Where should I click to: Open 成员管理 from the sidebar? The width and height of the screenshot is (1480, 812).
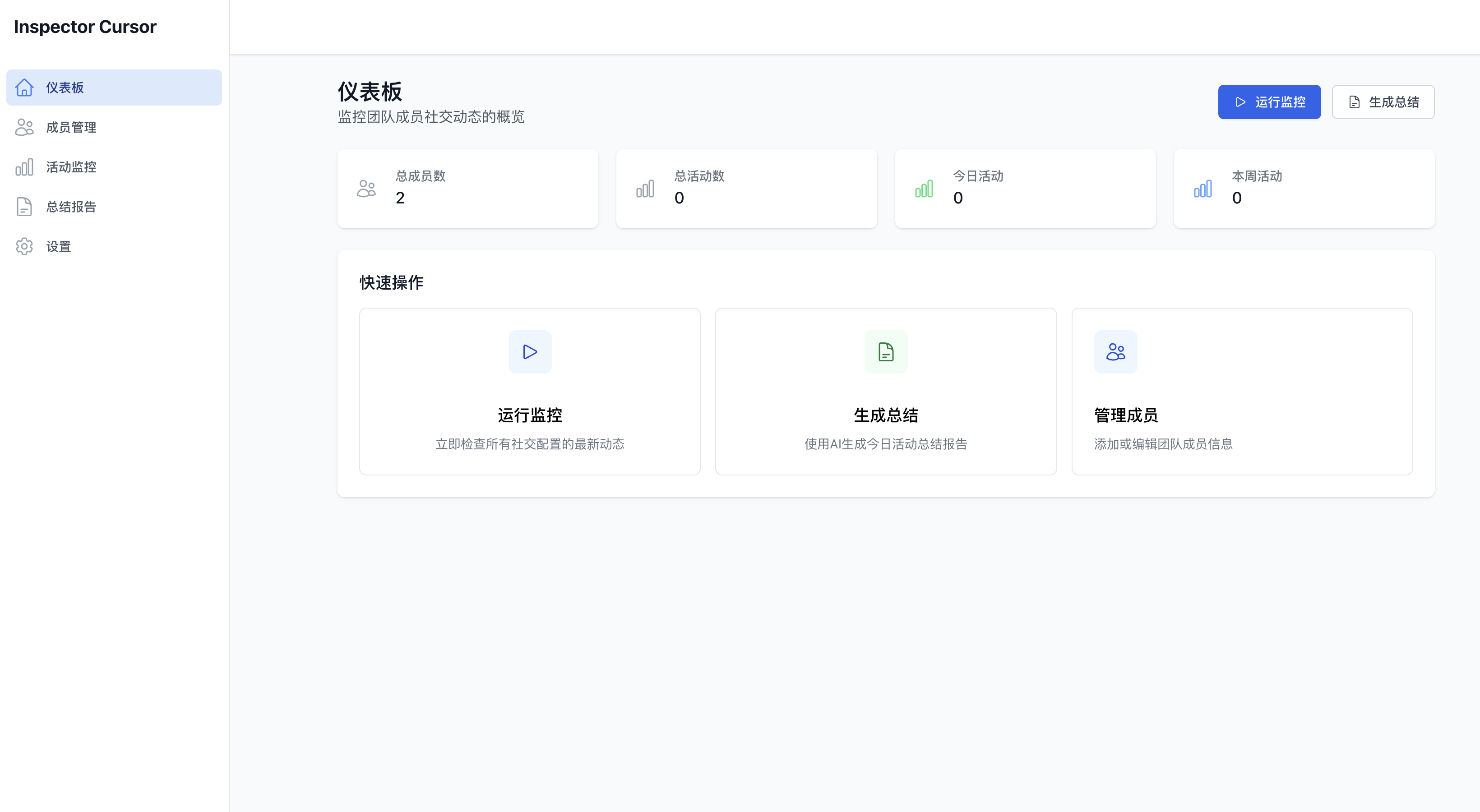point(72,127)
